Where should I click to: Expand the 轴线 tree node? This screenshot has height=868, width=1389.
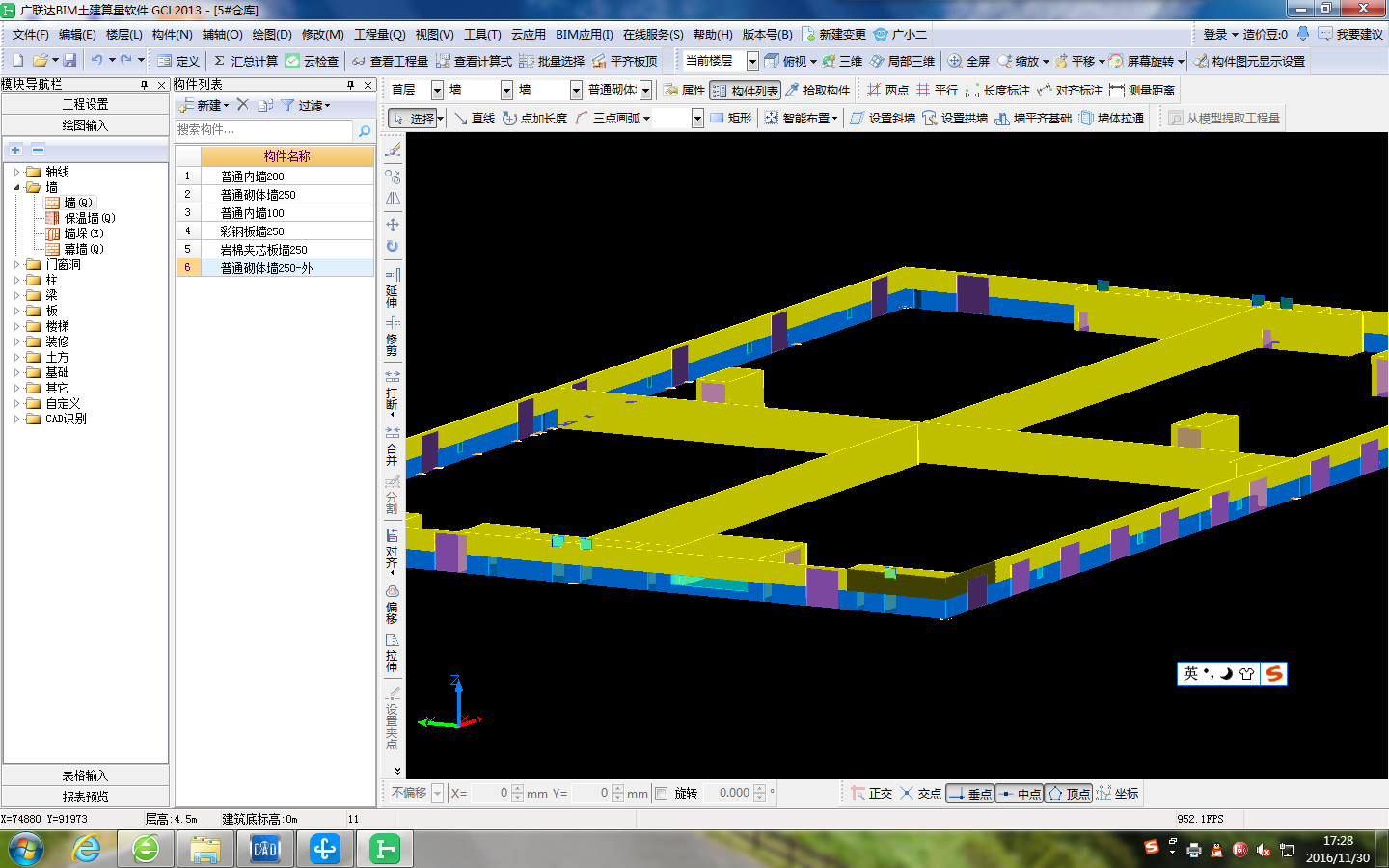(x=16, y=172)
